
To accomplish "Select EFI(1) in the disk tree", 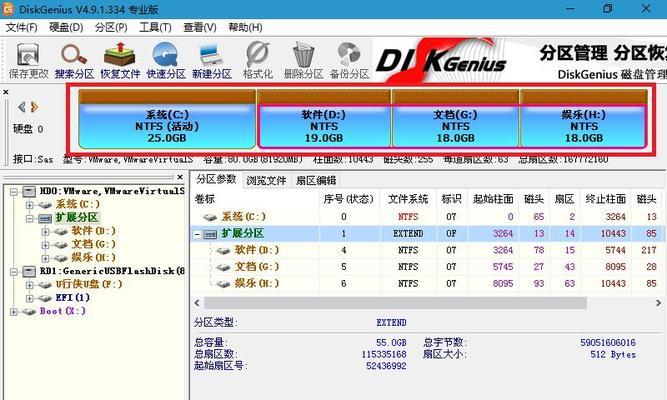I will tap(73, 297).
